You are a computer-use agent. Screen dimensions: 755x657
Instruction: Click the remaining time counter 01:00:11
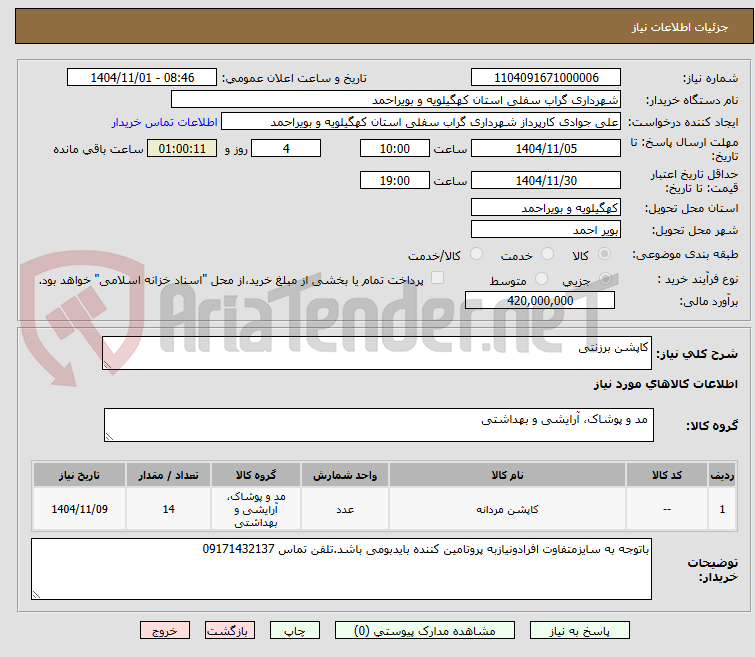(182, 148)
